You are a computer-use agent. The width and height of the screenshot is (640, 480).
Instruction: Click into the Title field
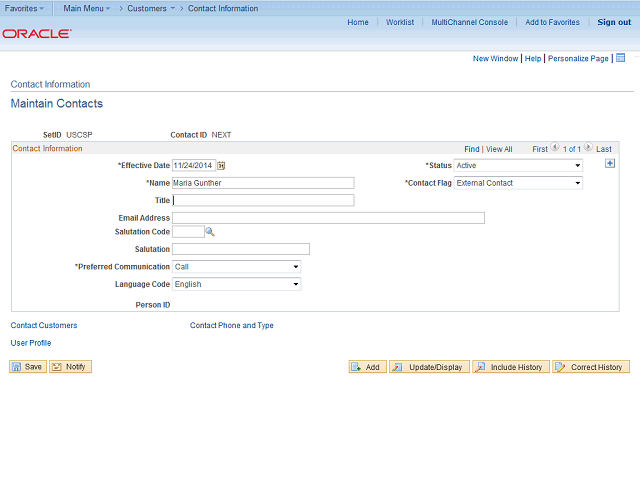click(x=263, y=200)
